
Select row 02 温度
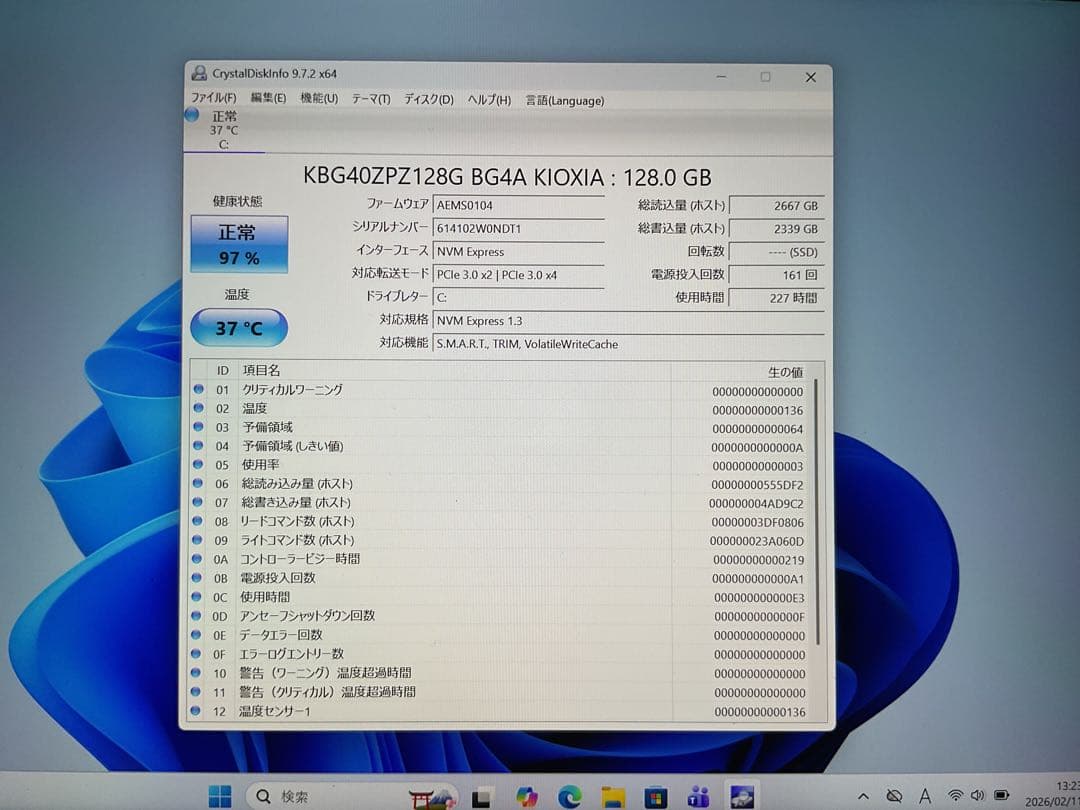(x=501, y=408)
